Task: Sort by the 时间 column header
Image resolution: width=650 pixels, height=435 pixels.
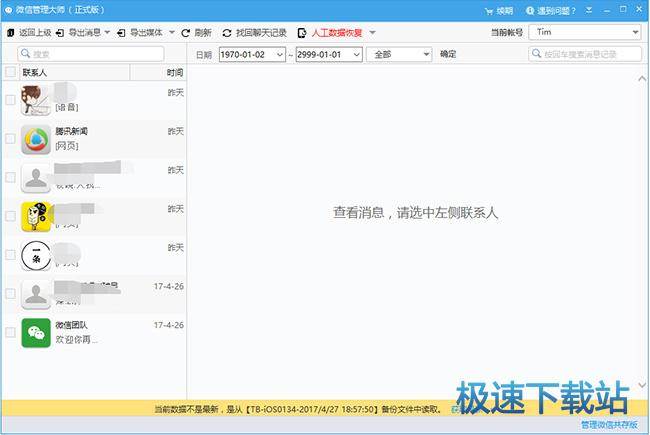Action: [x=174, y=73]
